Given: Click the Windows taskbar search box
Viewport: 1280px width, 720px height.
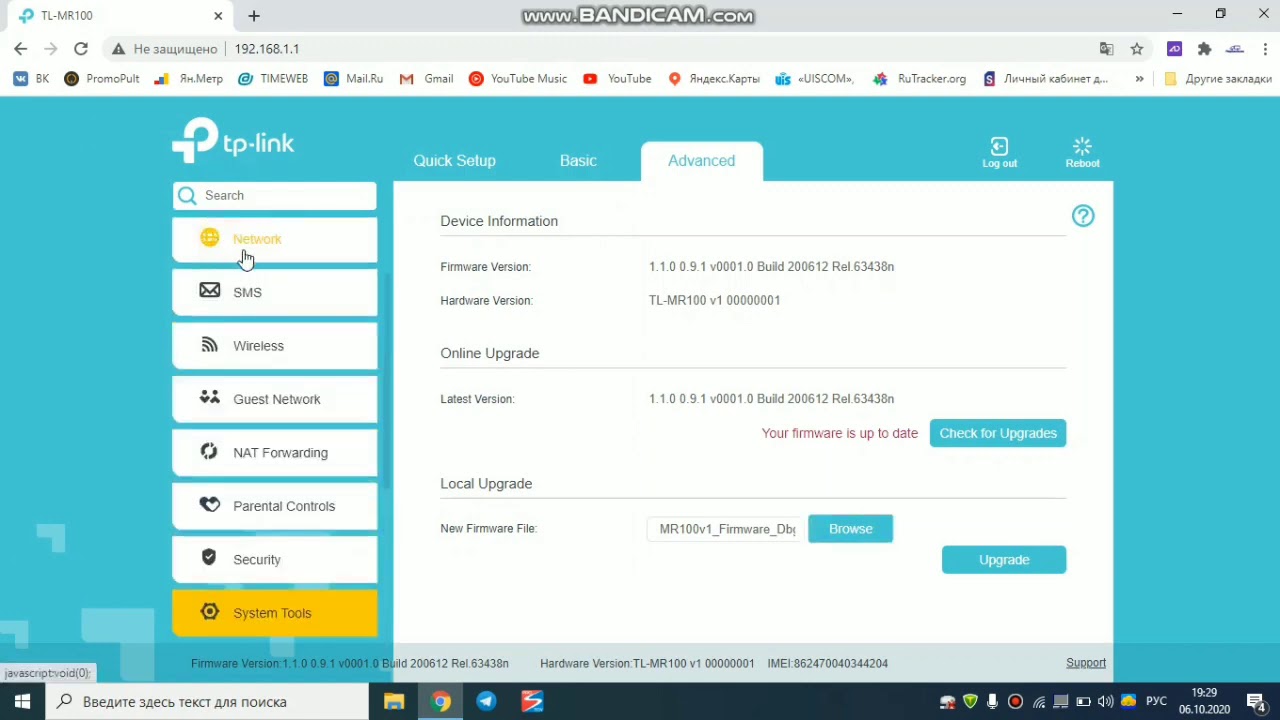Looking at the screenshot, I should 208,702.
